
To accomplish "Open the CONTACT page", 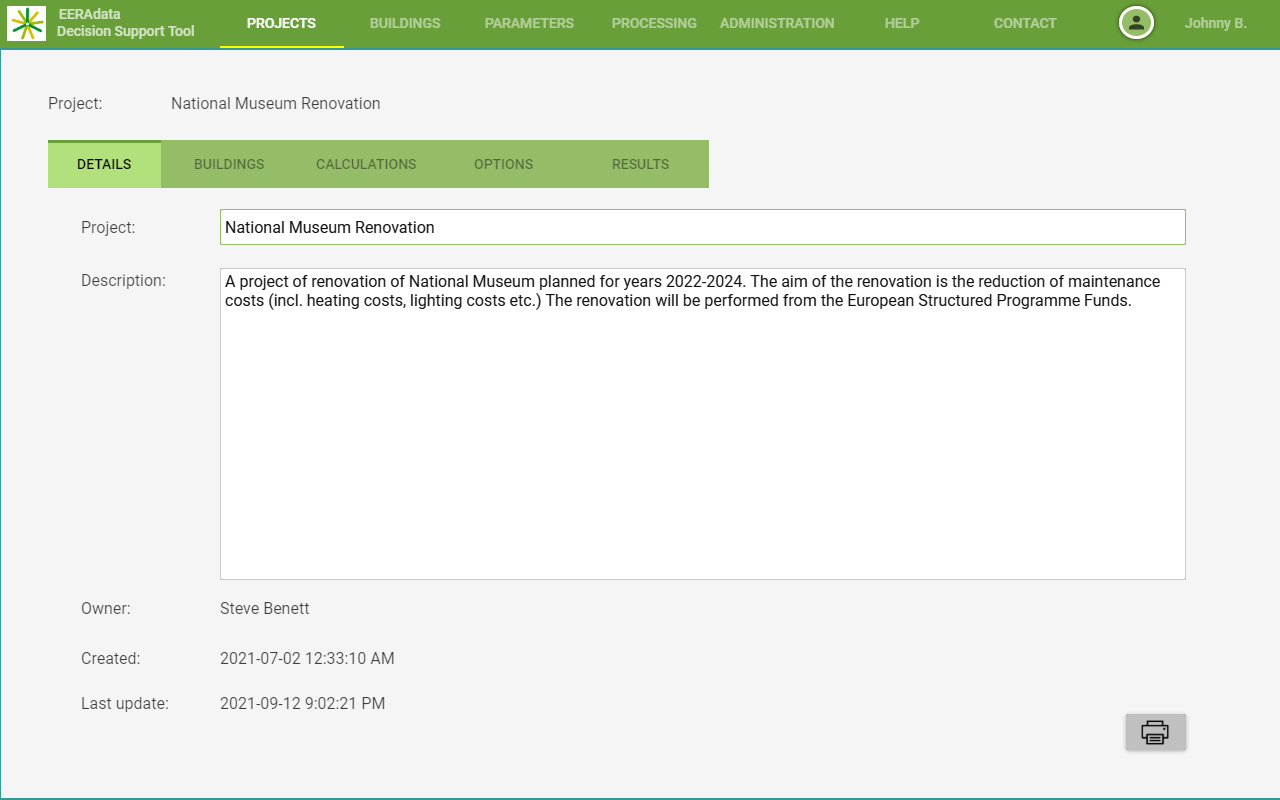I will pos(1025,23).
